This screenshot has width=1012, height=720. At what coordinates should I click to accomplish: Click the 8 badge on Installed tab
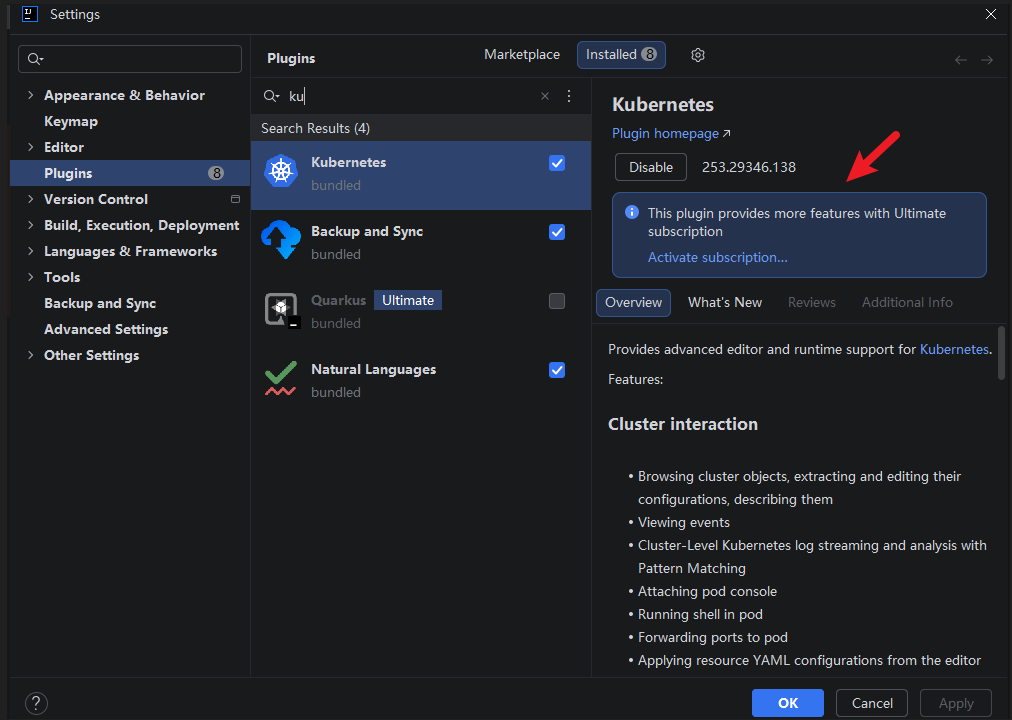pos(649,54)
